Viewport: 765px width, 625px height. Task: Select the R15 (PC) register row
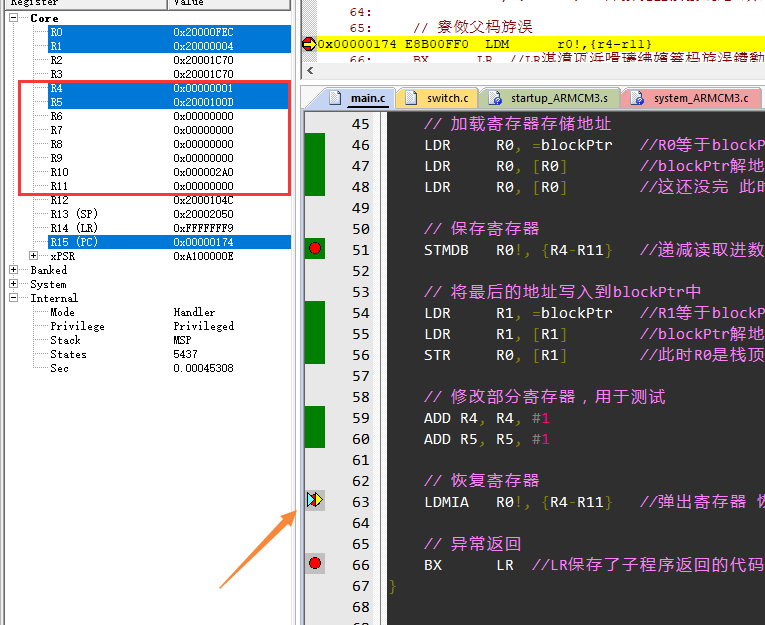pyautogui.click(x=169, y=242)
